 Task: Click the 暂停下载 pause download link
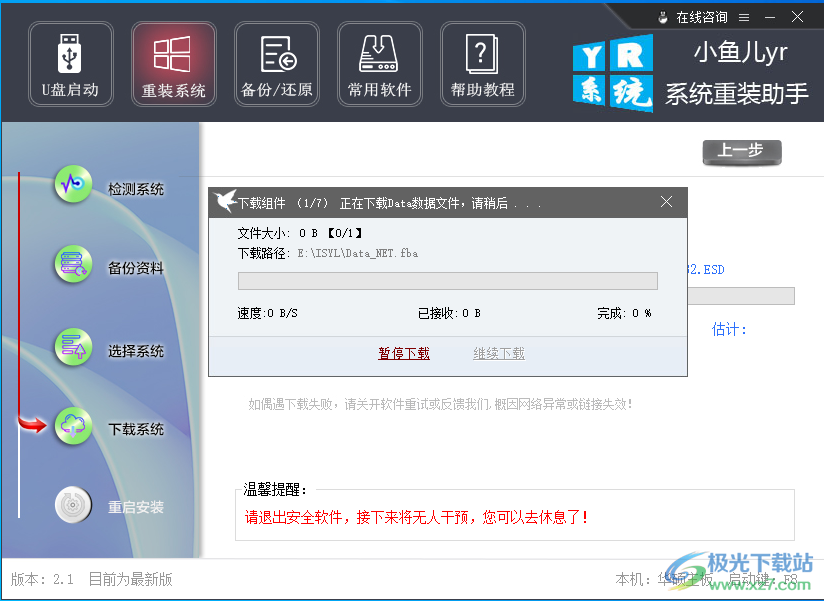pos(404,354)
